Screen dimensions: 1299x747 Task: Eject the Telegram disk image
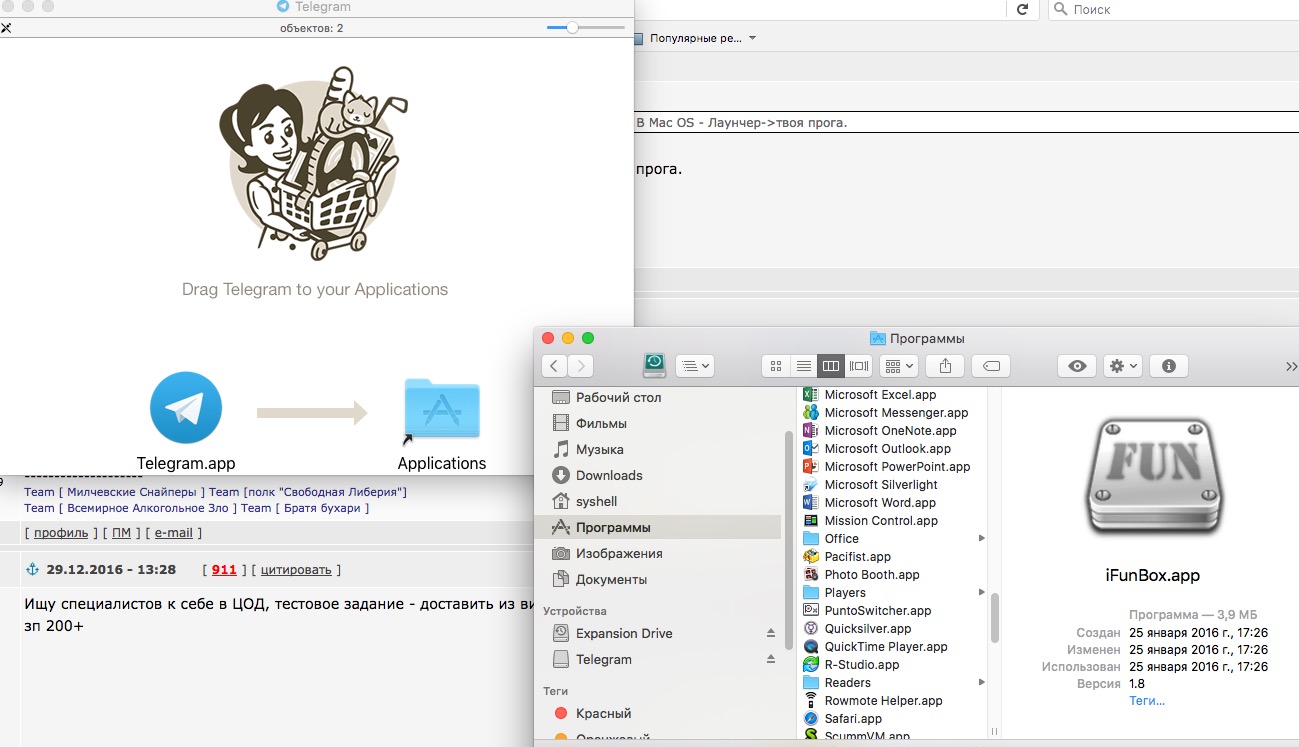coord(770,659)
